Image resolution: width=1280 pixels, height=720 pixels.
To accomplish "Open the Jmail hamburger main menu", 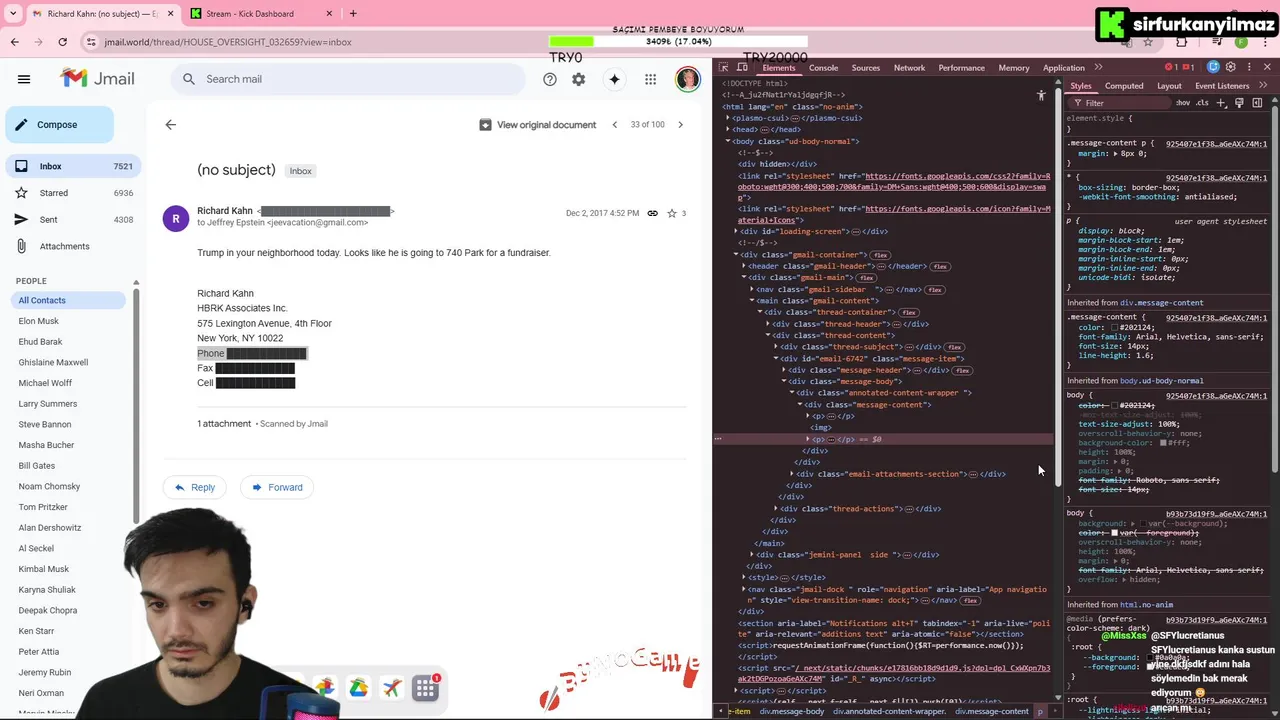I will [24, 79].
